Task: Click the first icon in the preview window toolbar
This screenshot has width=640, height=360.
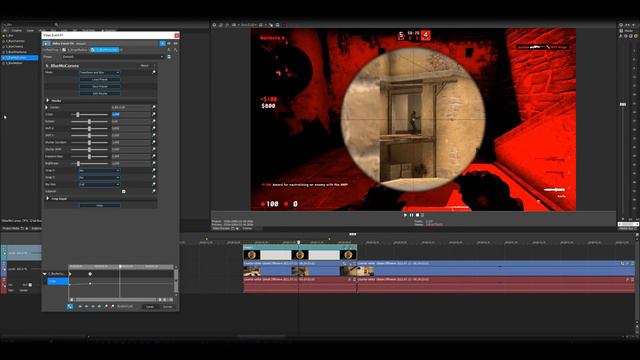Action: click(x=214, y=25)
